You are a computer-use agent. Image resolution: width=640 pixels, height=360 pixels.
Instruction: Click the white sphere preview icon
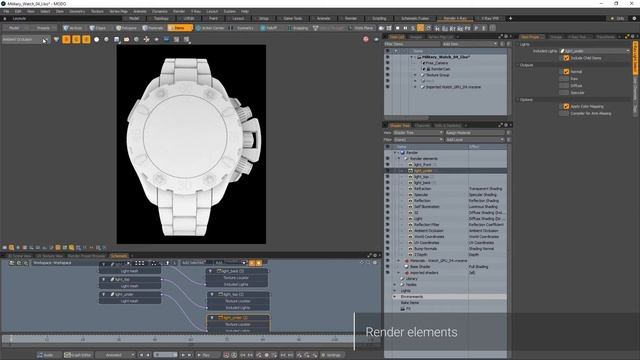point(96,40)
